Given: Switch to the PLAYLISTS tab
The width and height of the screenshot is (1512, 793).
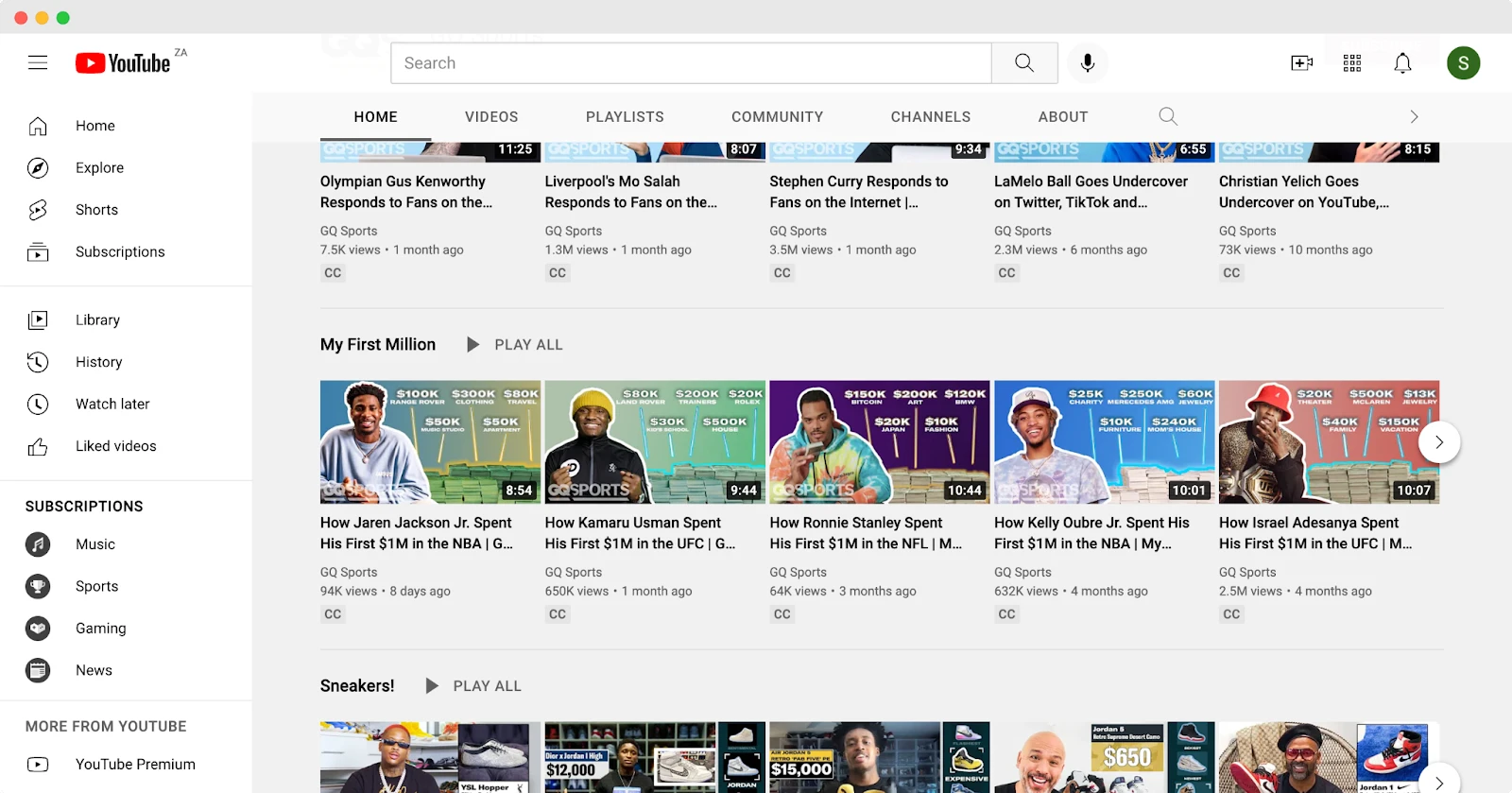Looking at the screenshot, I should tap(625, 117).
